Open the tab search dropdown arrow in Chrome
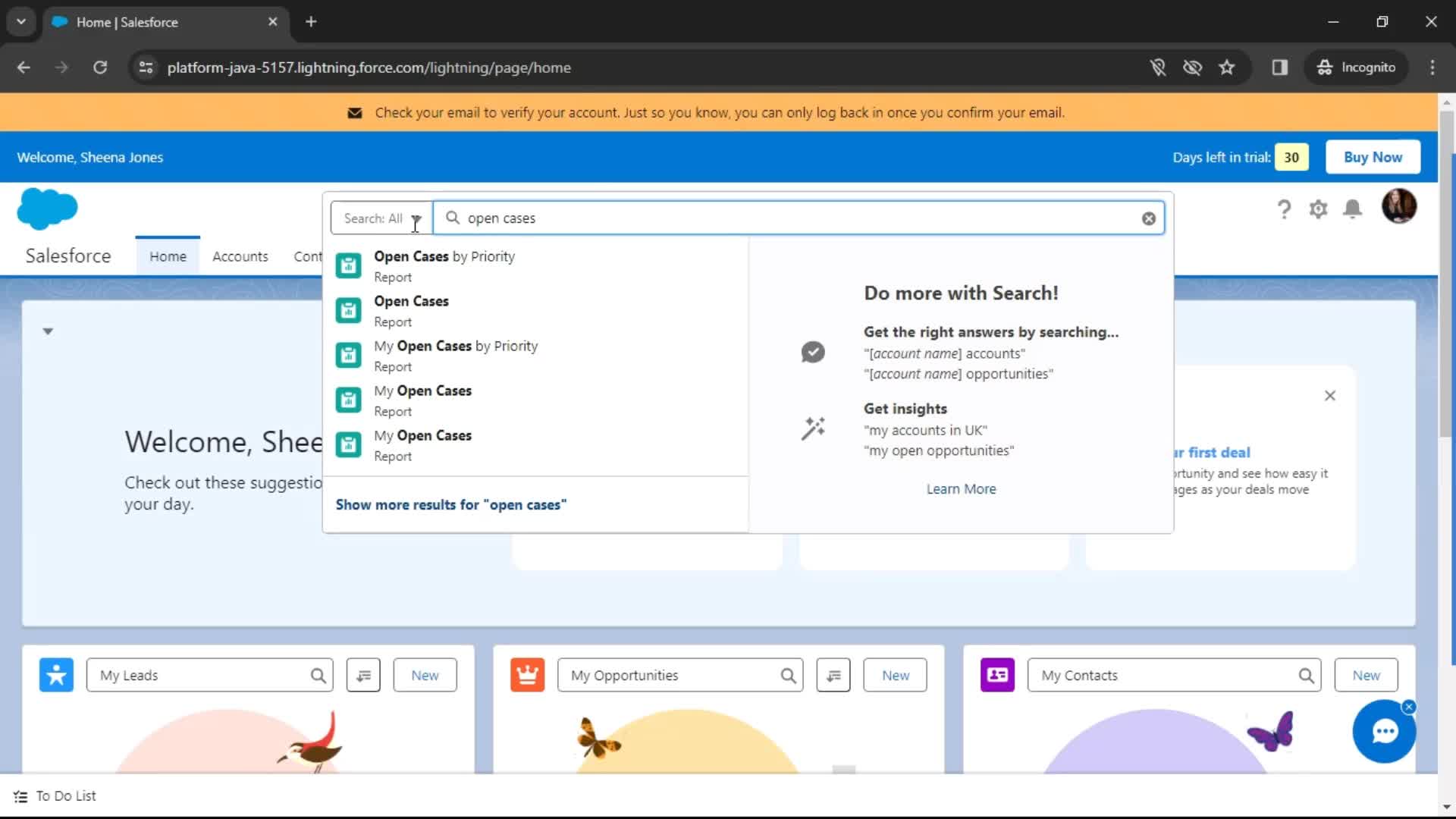 (21, 21)
